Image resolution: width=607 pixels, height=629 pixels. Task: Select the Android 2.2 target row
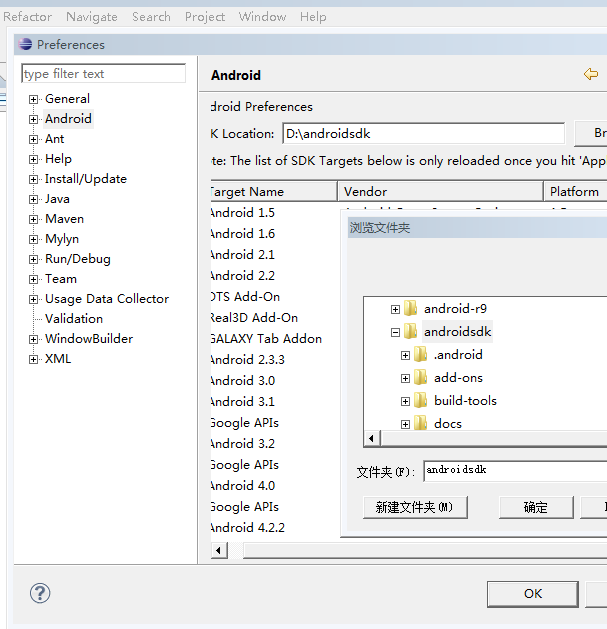243,276
